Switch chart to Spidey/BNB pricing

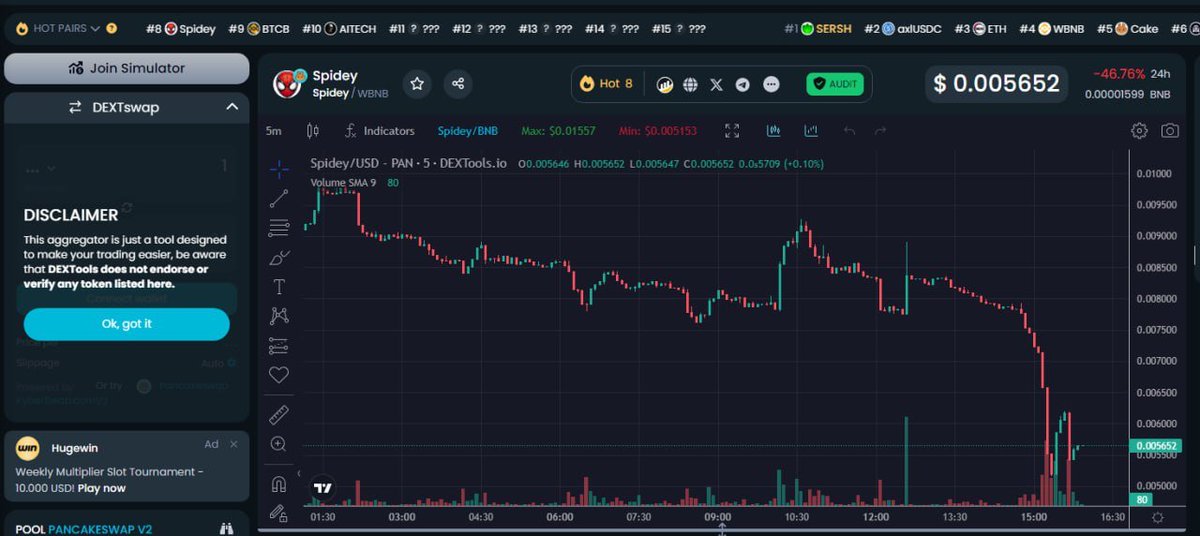(468, 130)
